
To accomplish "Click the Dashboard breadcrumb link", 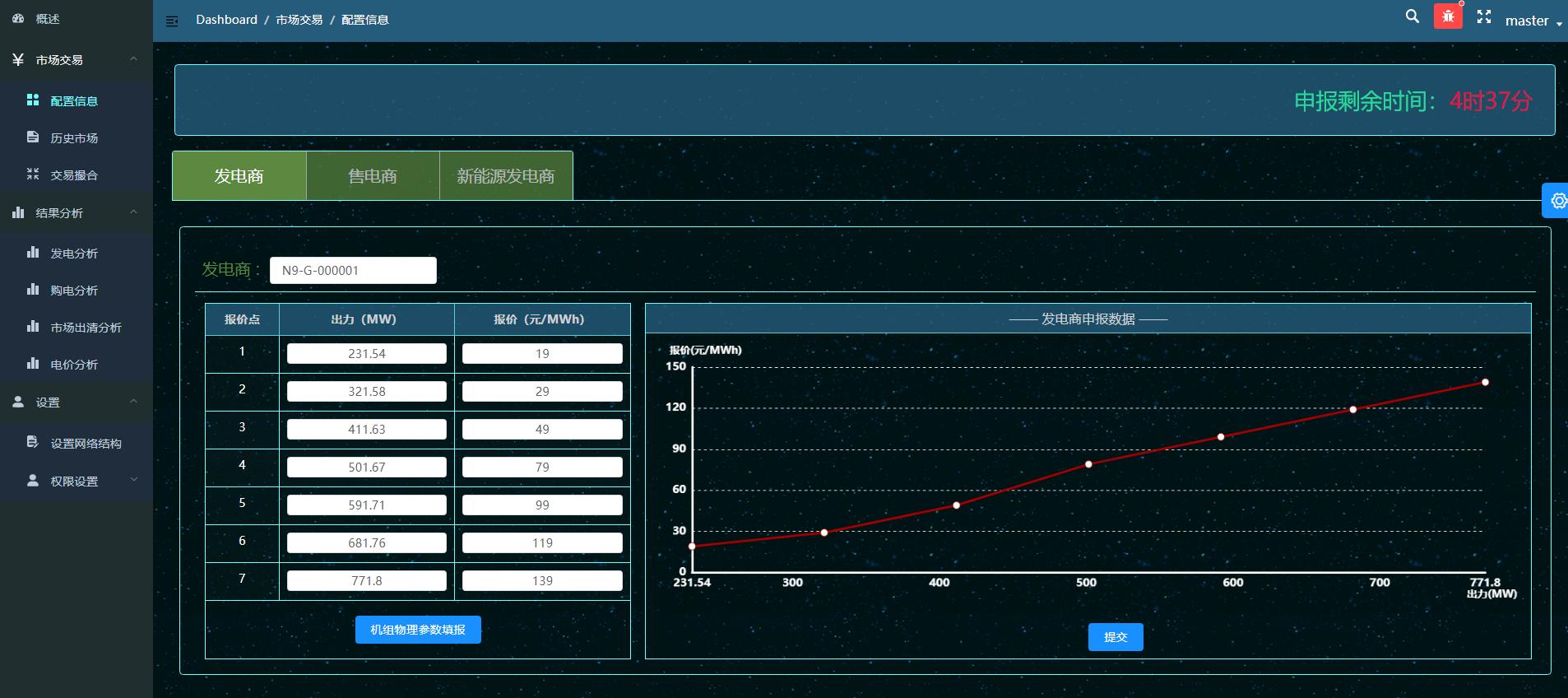I will pyautogui.click(x=226, y=20).
